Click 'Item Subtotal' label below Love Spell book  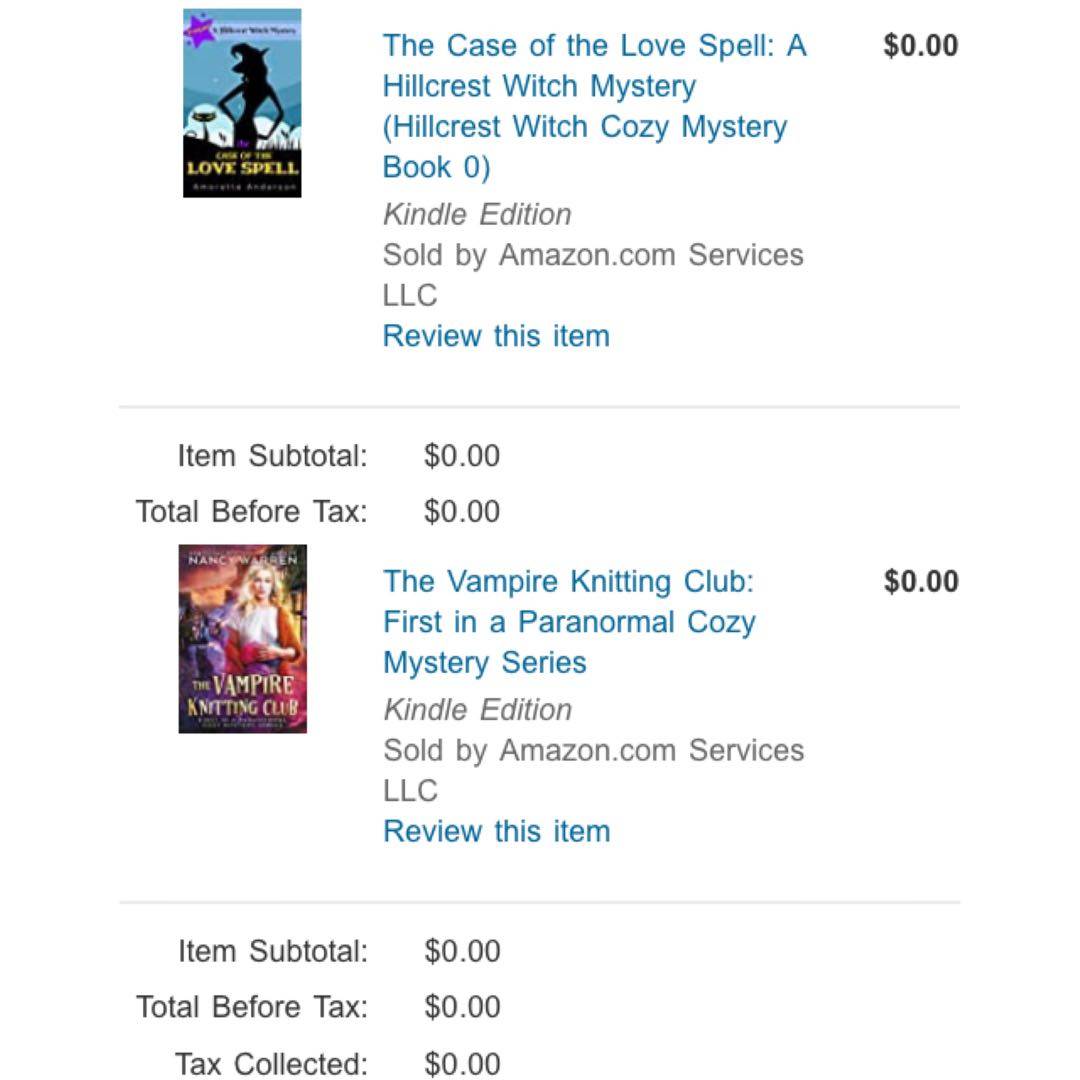pyautogui.click(x=272, y=456)
